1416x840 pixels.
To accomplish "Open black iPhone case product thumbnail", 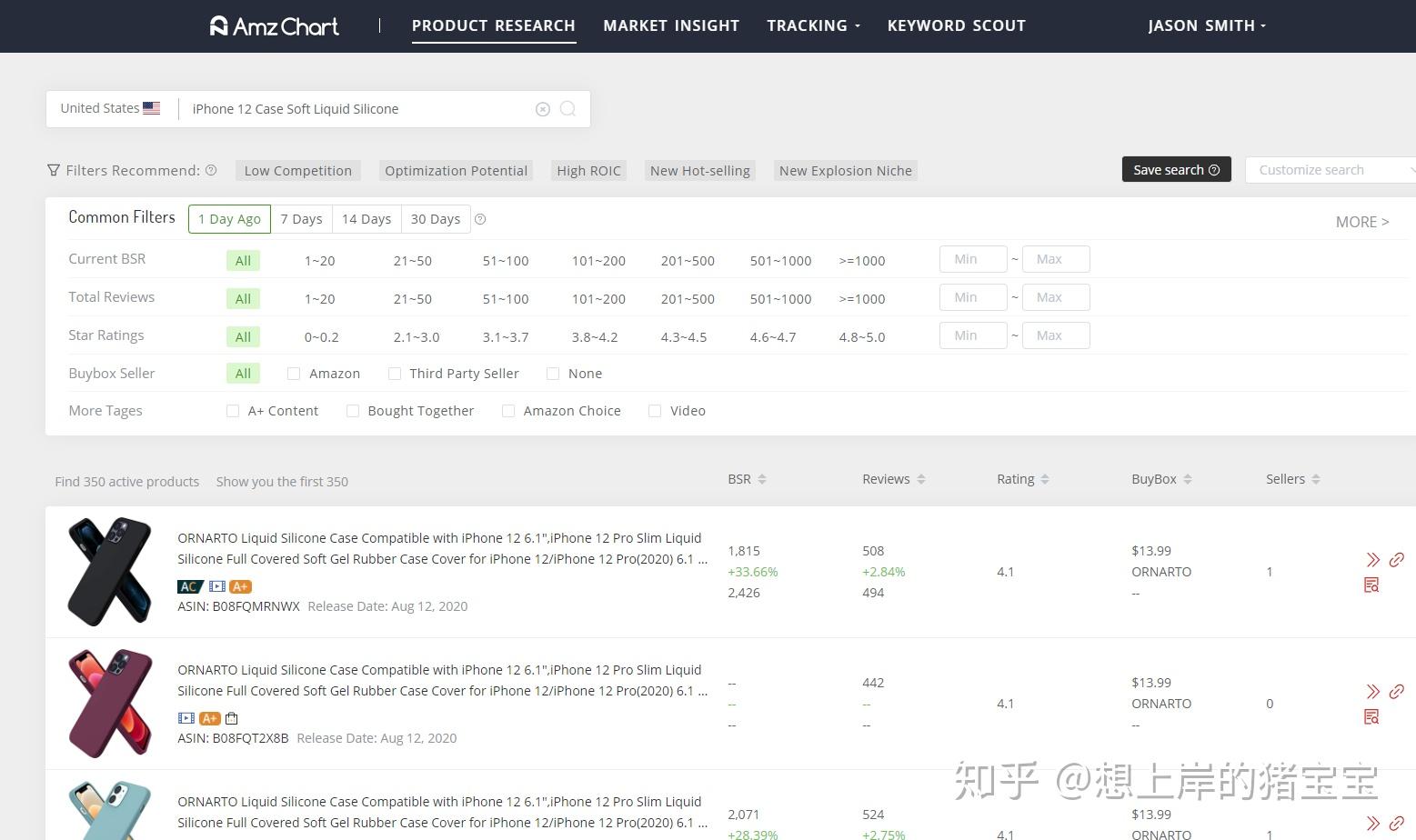I will (x=110, y=572).
